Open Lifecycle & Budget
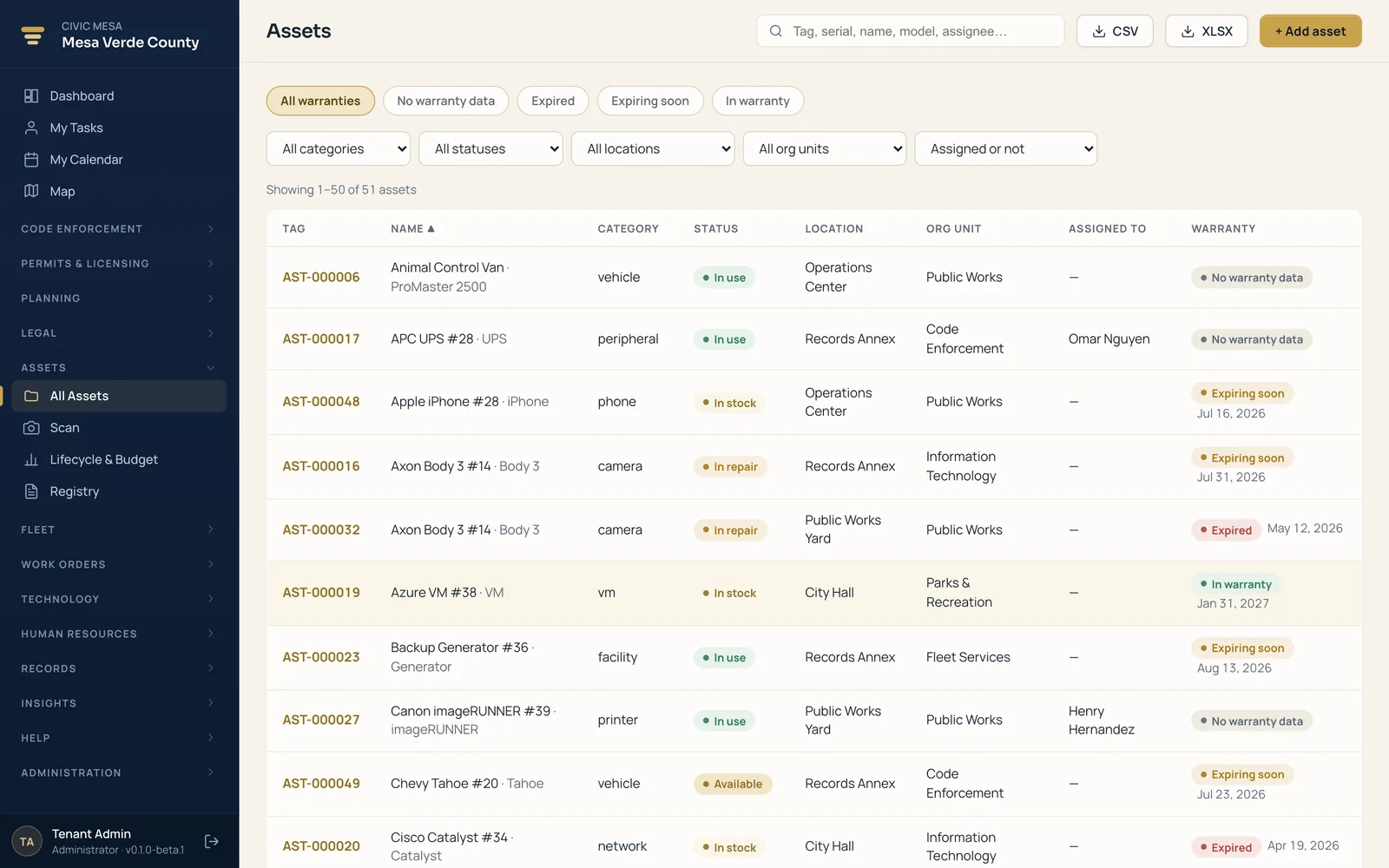Image resolution: width=1389 pixels, height=868 pixels. pyautogui.click(x=119, y=459)
